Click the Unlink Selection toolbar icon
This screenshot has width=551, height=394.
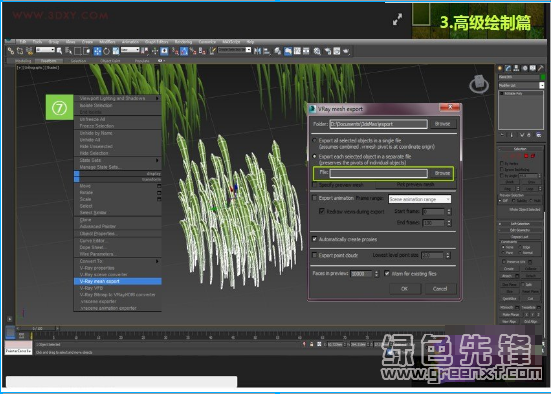click(20, 51)
